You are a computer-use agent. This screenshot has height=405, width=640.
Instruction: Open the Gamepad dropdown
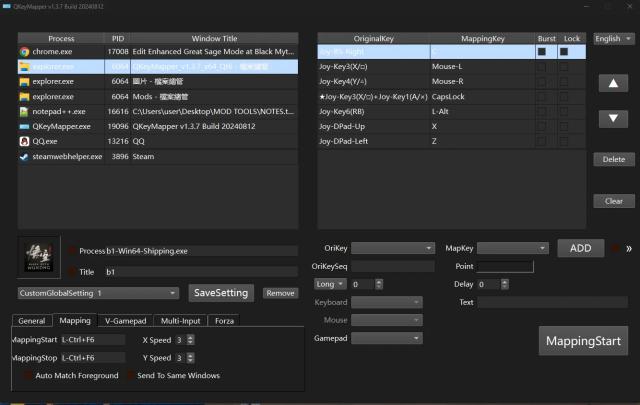[x=387, y=338]
